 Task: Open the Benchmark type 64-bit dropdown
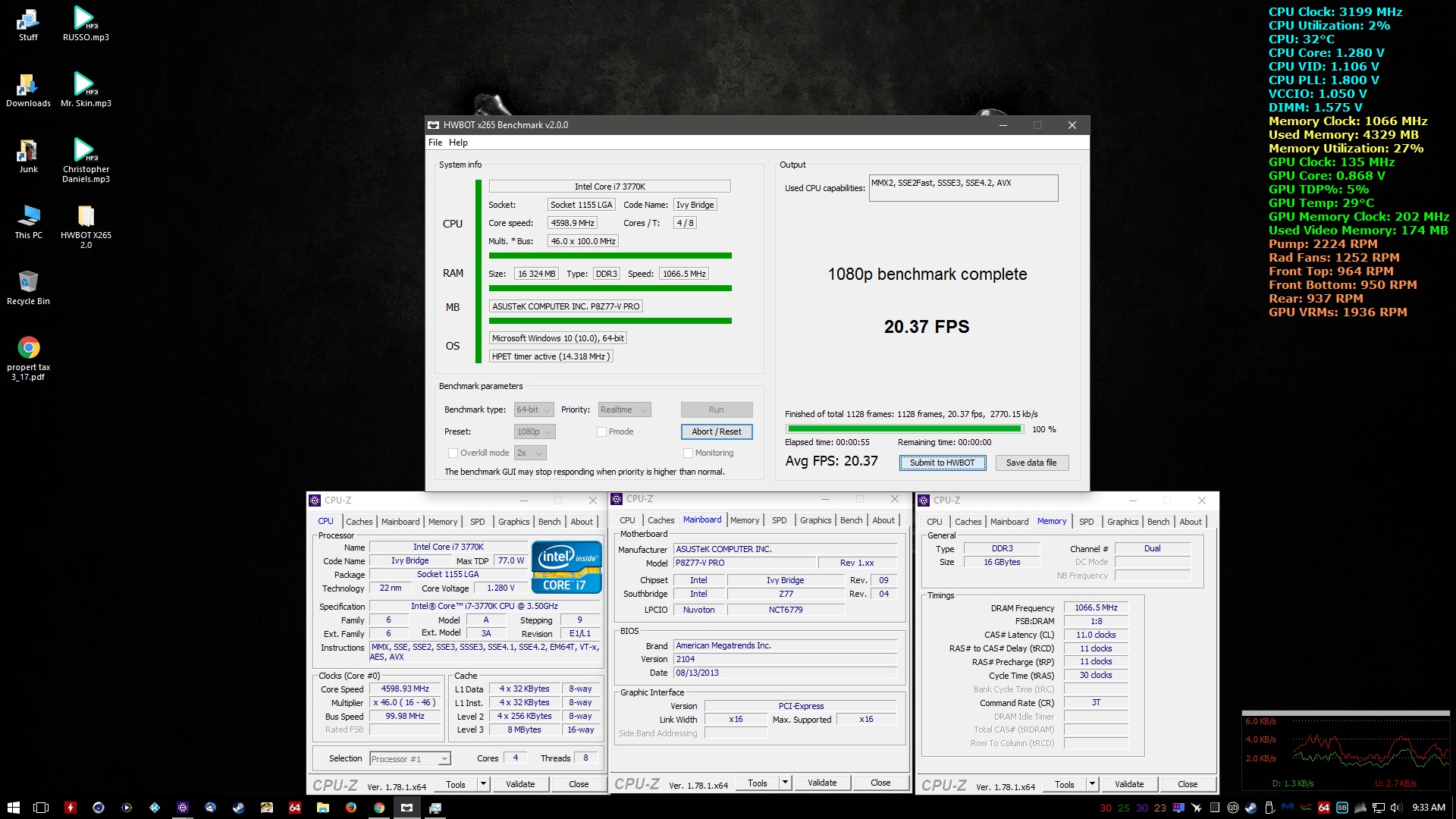click(534, 409)
